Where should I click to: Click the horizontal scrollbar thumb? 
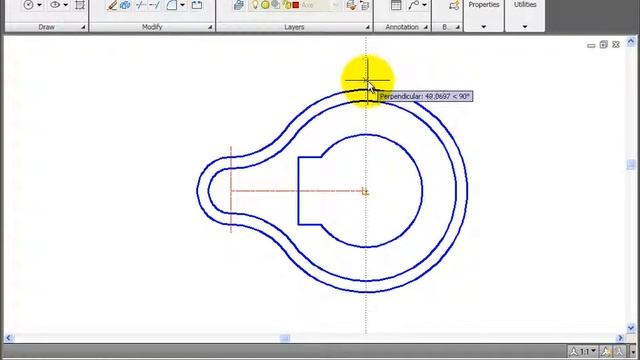pyautogui.click(x=285, y=338)
